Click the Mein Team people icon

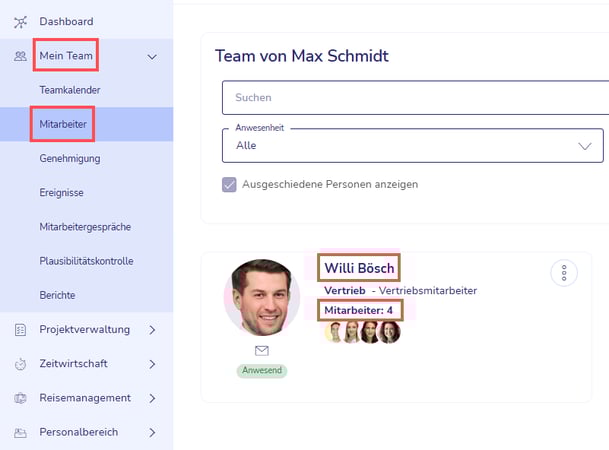[20, 57]
